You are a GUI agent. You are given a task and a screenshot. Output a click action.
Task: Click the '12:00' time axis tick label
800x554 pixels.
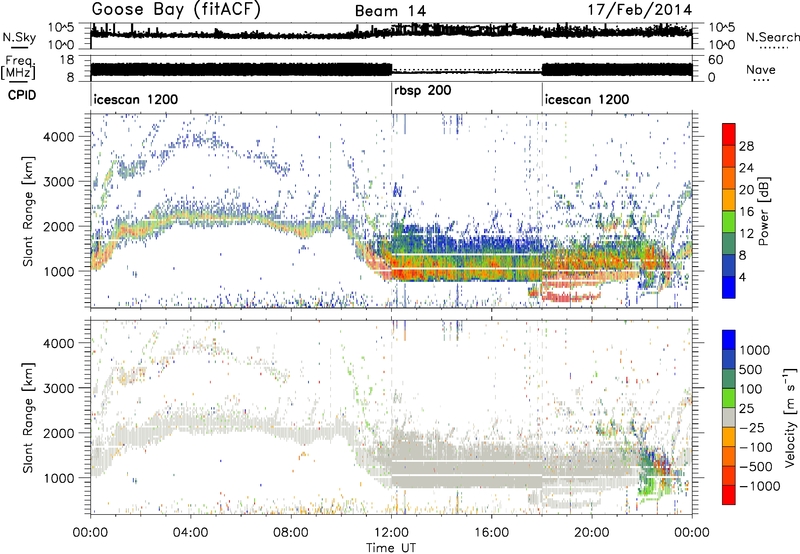(x=391, y=533)
